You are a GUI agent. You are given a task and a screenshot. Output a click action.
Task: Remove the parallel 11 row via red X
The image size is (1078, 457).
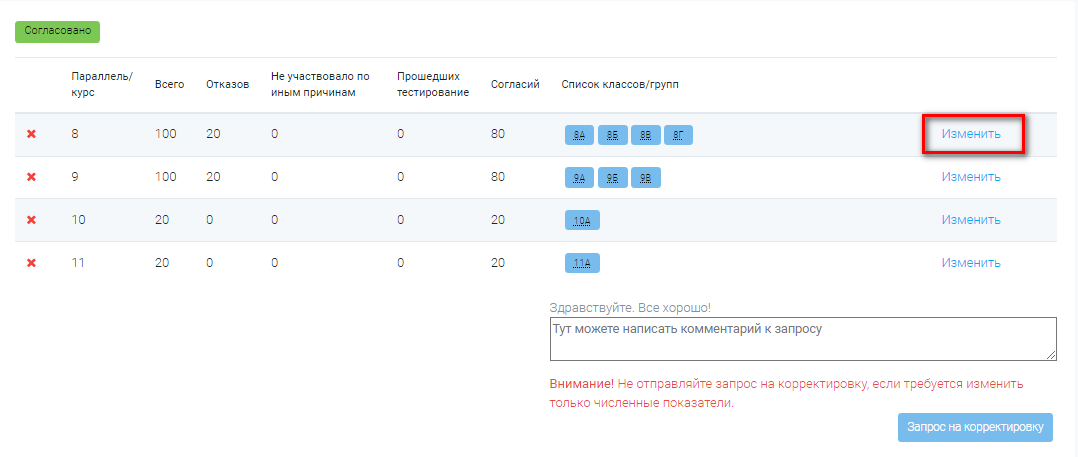tap(31, 263)
